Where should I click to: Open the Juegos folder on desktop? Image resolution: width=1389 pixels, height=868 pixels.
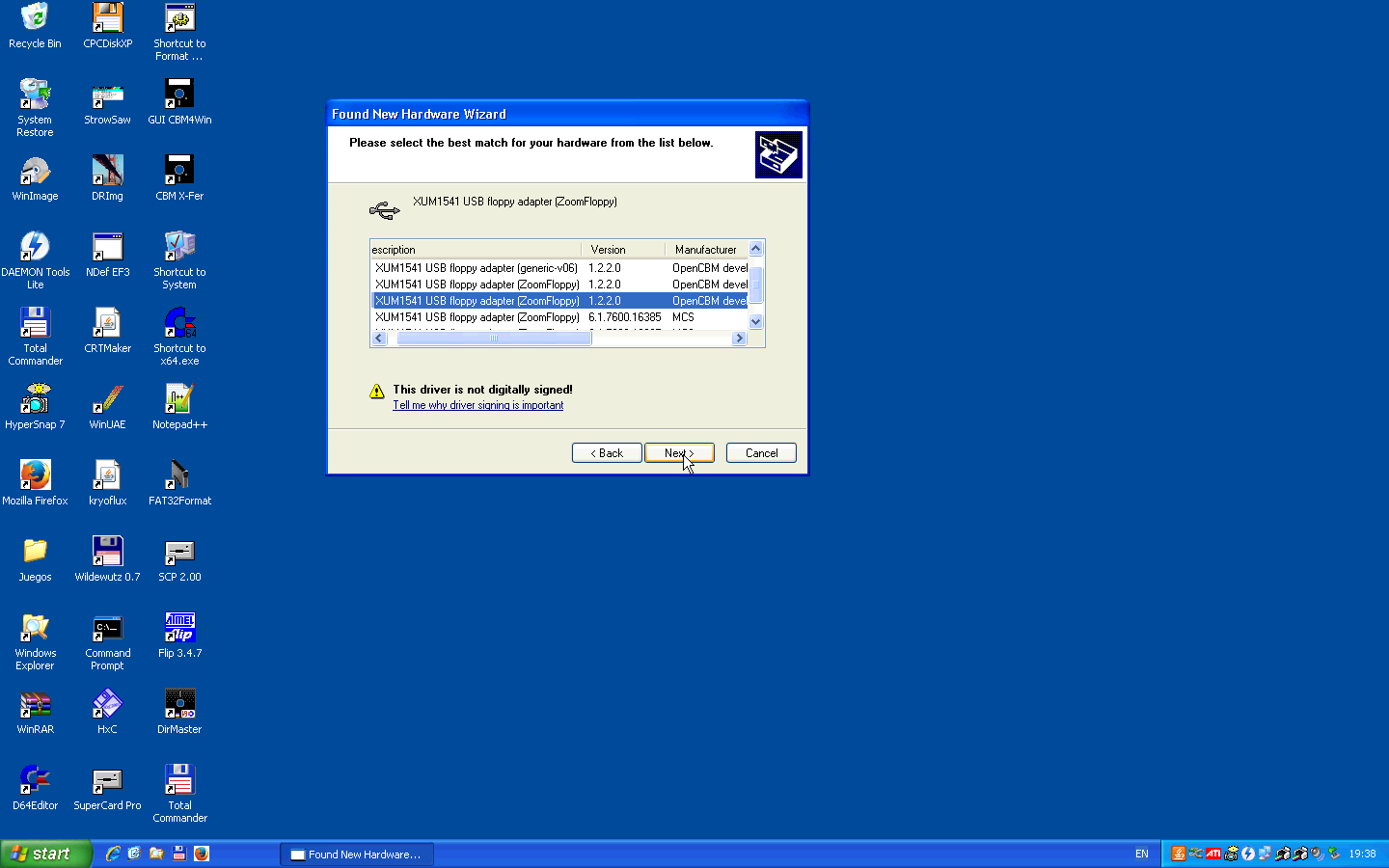pyautogui.click(x=35, y=559)
